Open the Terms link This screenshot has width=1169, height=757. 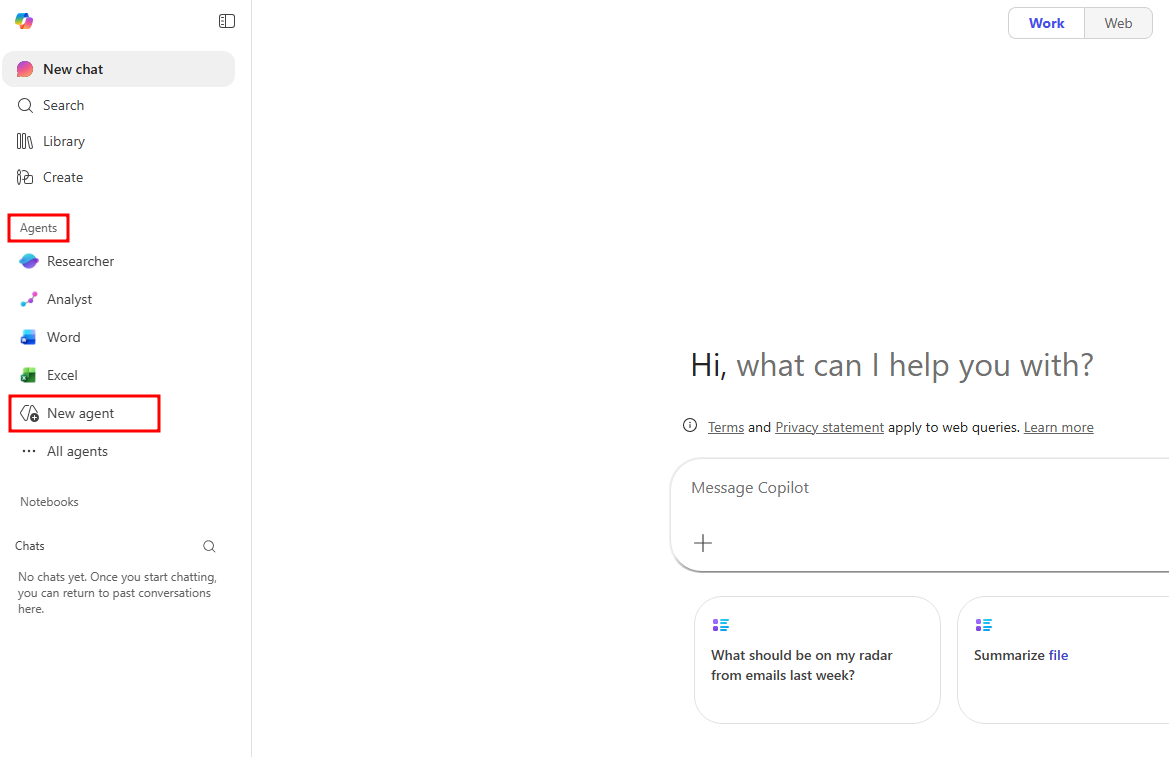point(726,427)
